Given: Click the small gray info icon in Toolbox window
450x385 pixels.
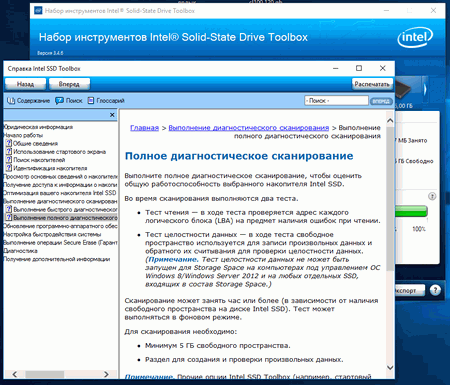Looking at the screenshot, I should (x=432, y=196).
